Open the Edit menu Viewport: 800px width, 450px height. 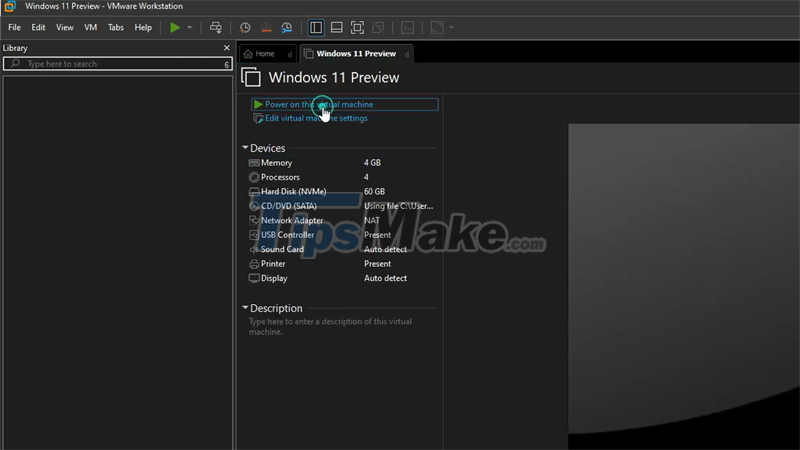[x=38, y=28]
